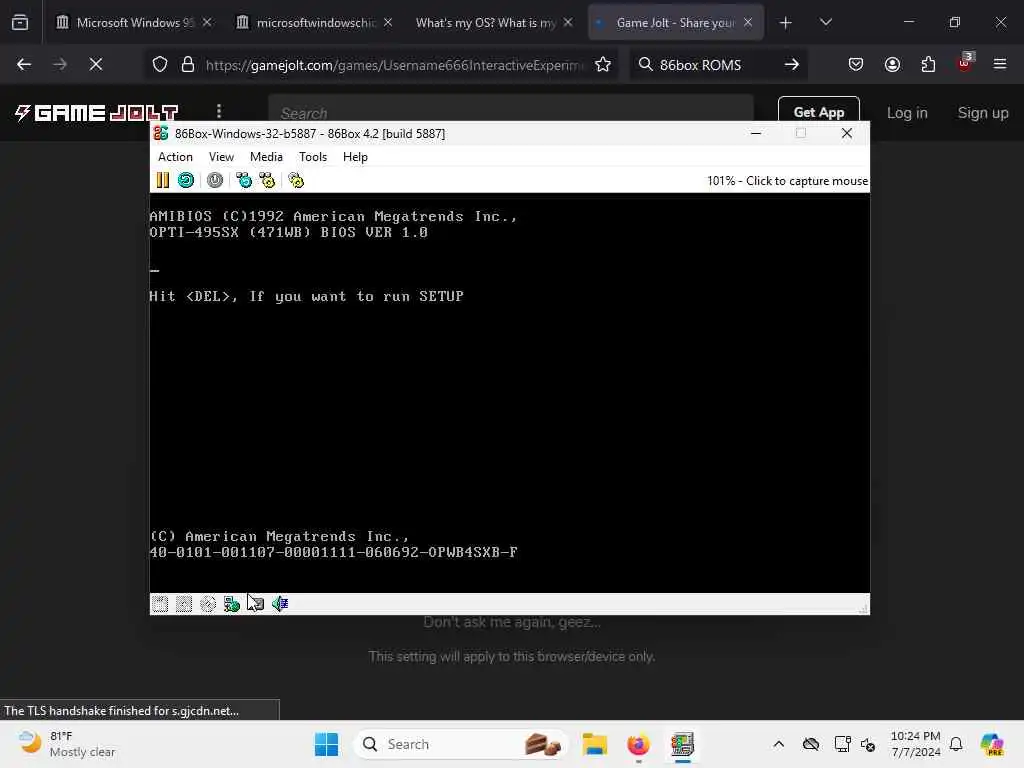
Task: Open the 86Box Tools menu
Action: [313, 157]
